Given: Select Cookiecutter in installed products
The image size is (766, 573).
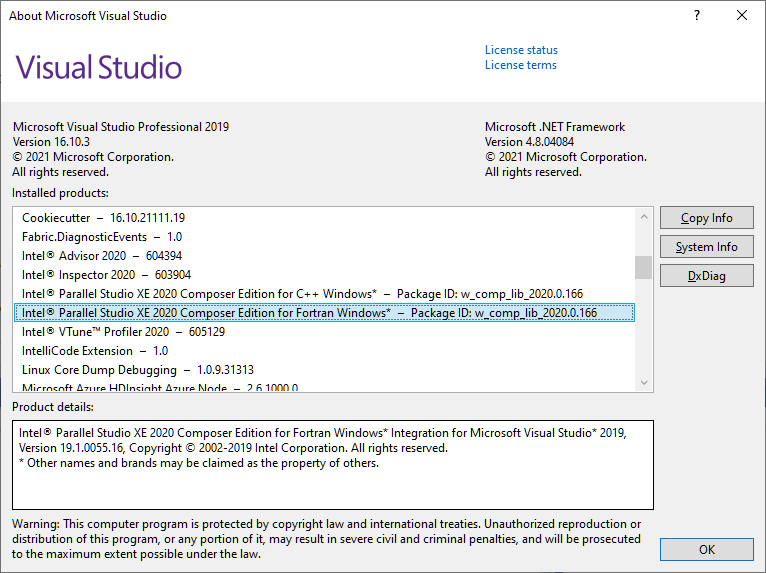Looking at the screenshot, I should pos(103,218).
